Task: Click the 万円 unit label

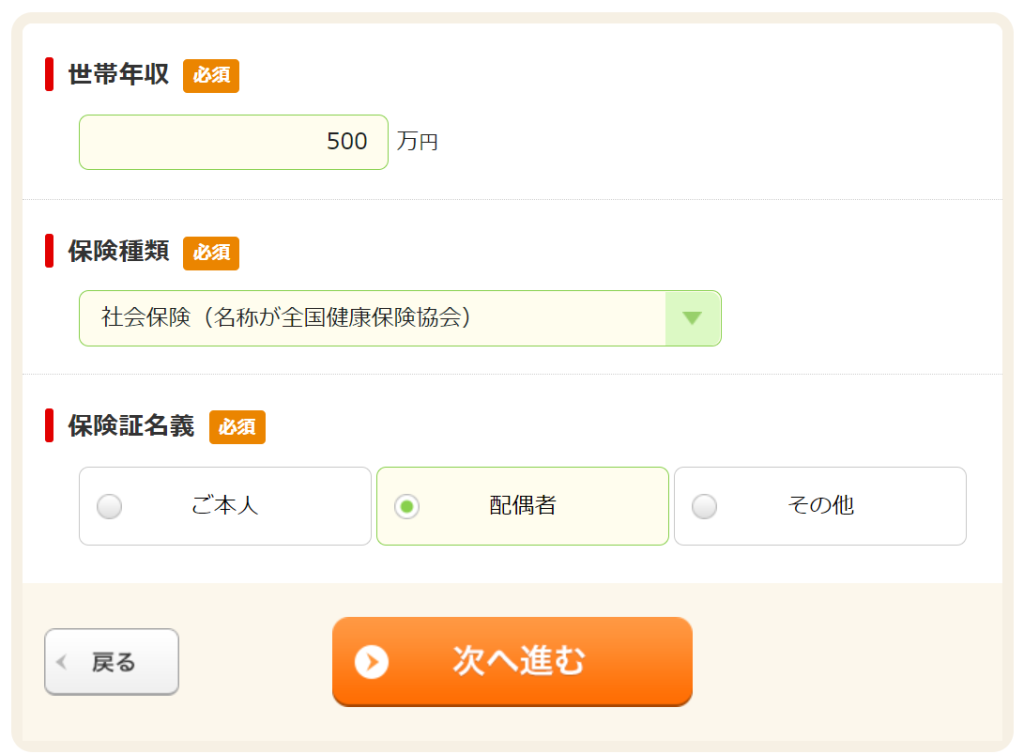Action: [417, 141]
